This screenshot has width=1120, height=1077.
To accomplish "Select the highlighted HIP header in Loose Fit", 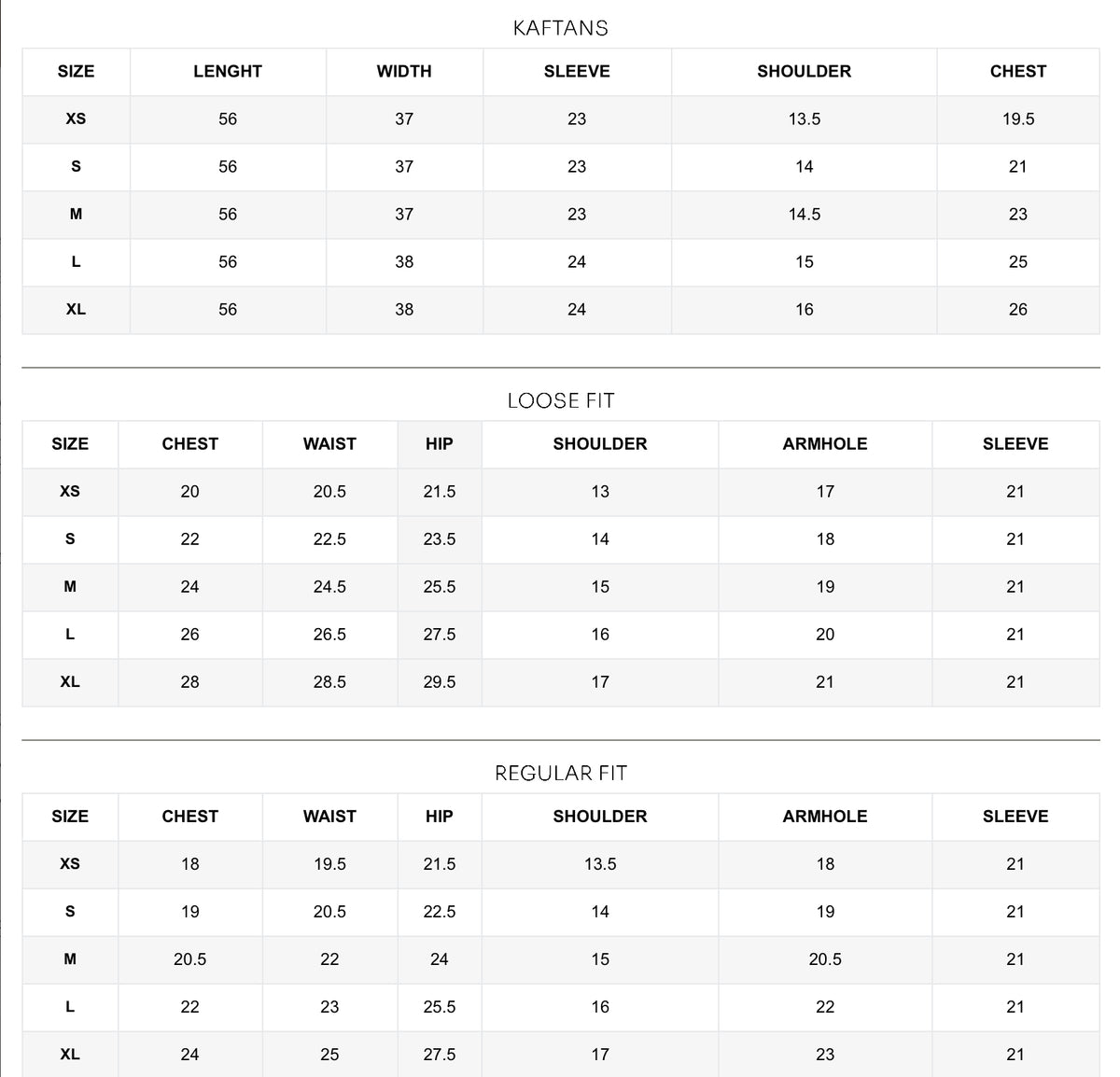I will [440, 444].
